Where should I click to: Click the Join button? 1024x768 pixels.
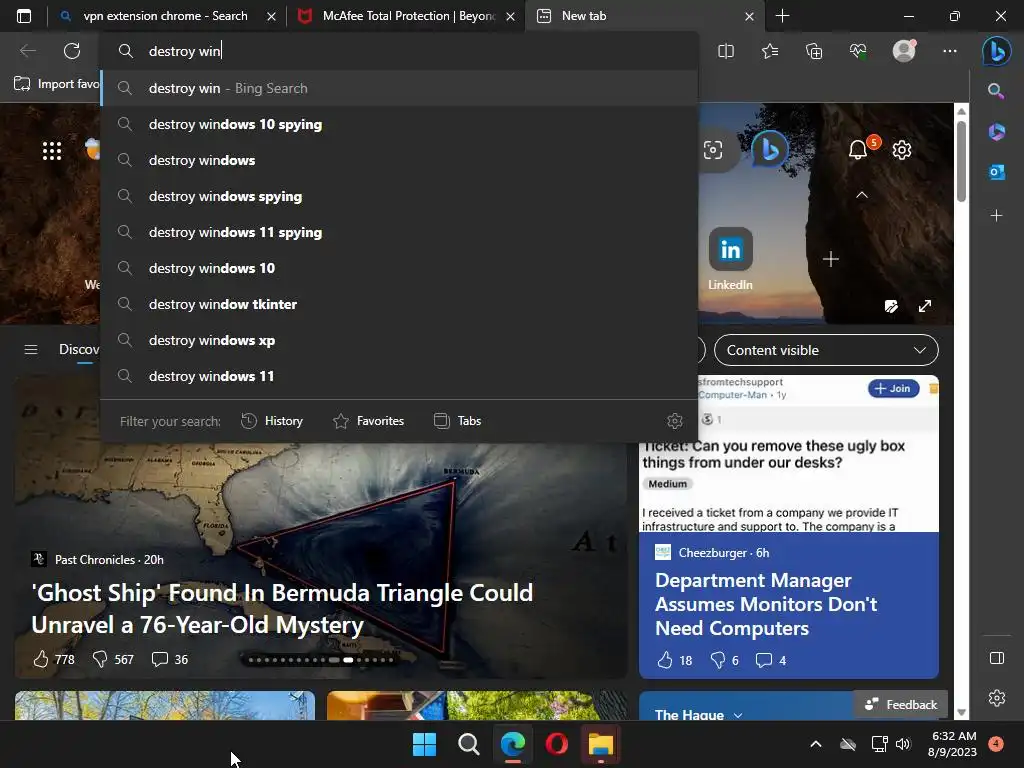click(x=893, y=389)
